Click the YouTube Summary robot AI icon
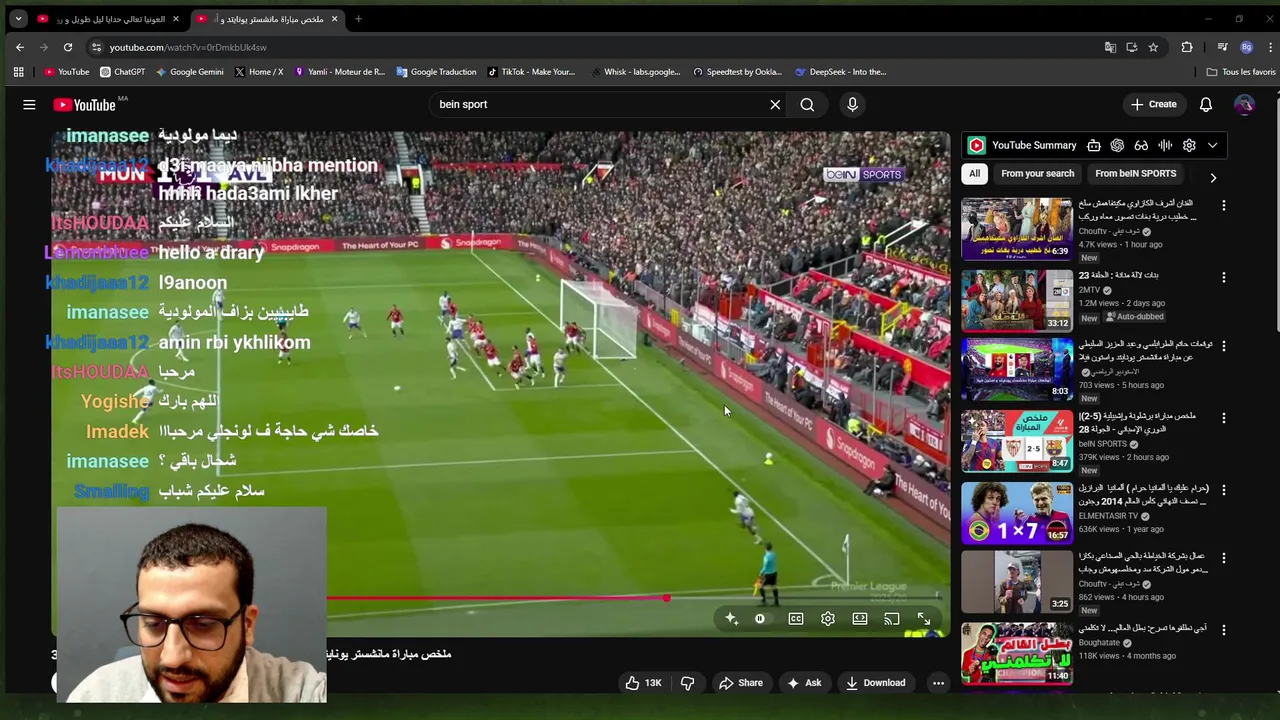 click(1094, 145)
